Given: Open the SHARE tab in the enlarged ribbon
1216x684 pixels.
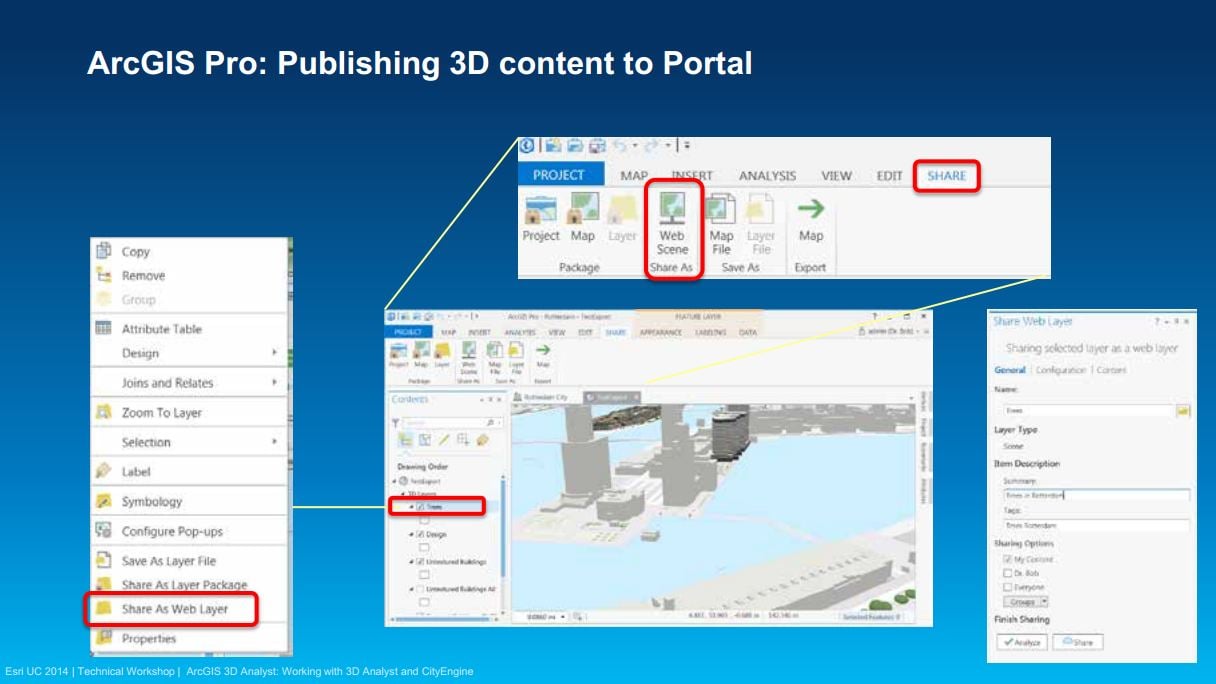Looking at the screenshot, I should [x=946, y=176].
